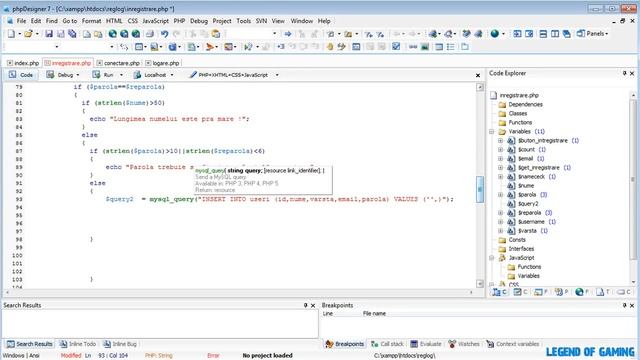Image resolution: width=640 pixels, height=360 pixels.
Task: Close the Code Explorer panel
Action: click(632, 73)
